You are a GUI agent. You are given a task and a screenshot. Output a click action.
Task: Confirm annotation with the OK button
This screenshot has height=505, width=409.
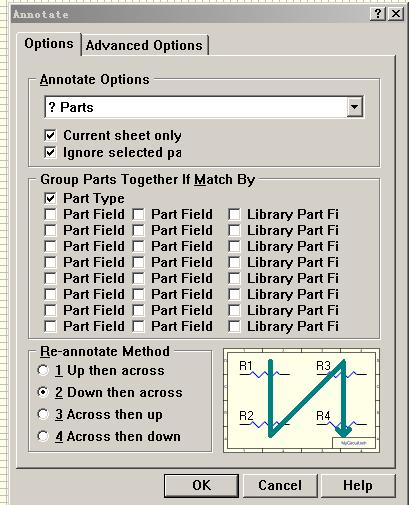coord(201,485)
